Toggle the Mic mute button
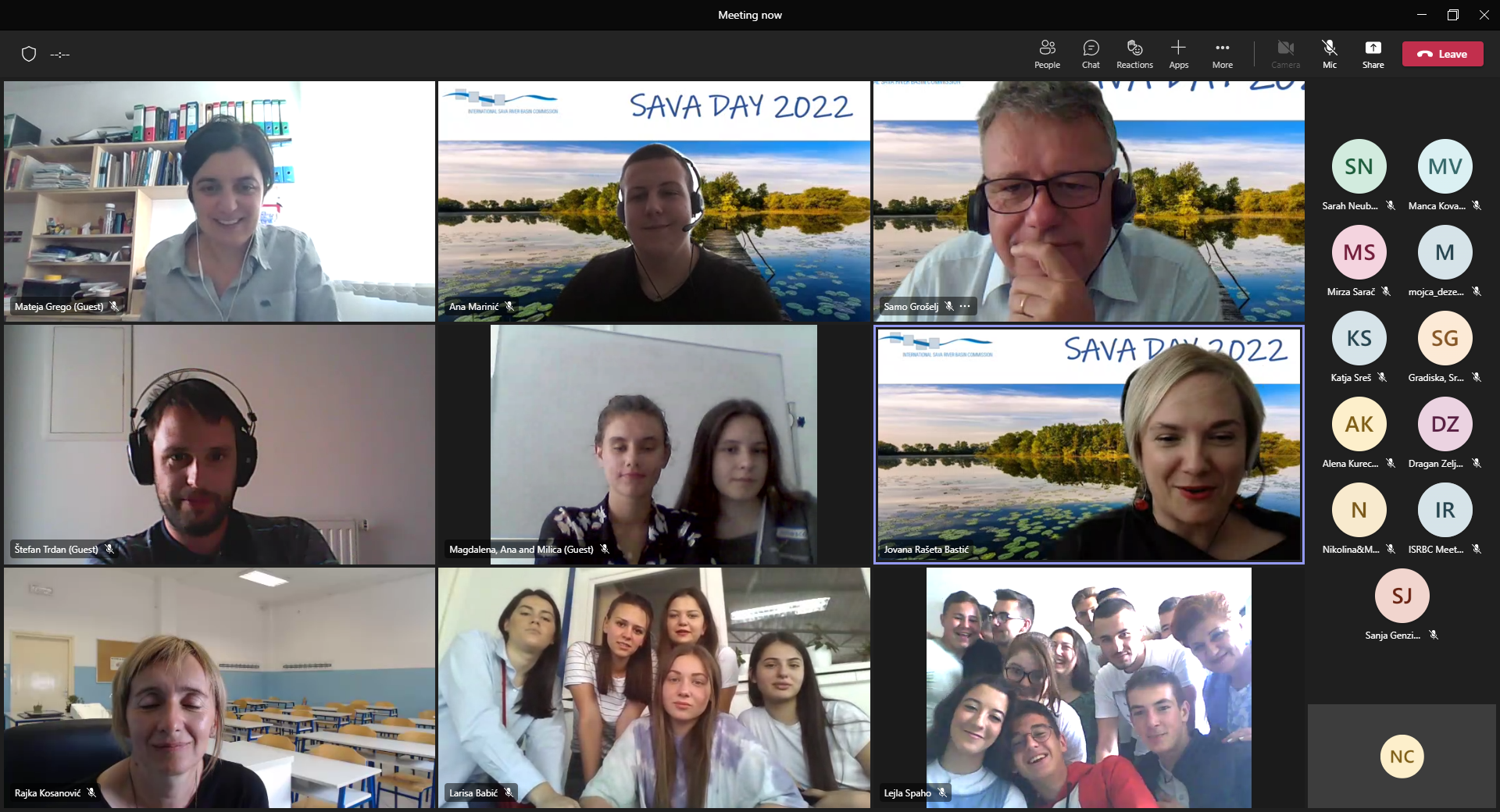Screen dimensions: 1500x812 point(1329,54)
